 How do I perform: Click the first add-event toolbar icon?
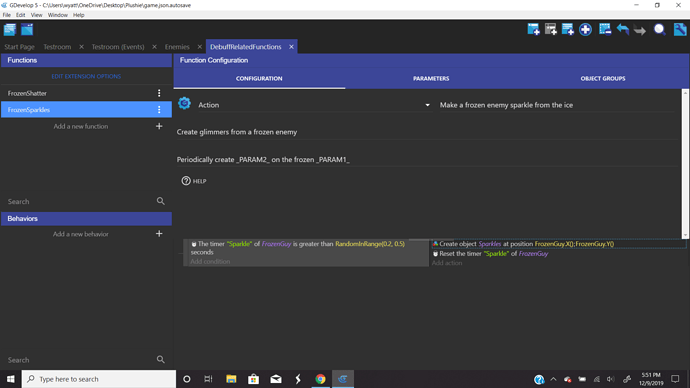(x=533, y=29)
